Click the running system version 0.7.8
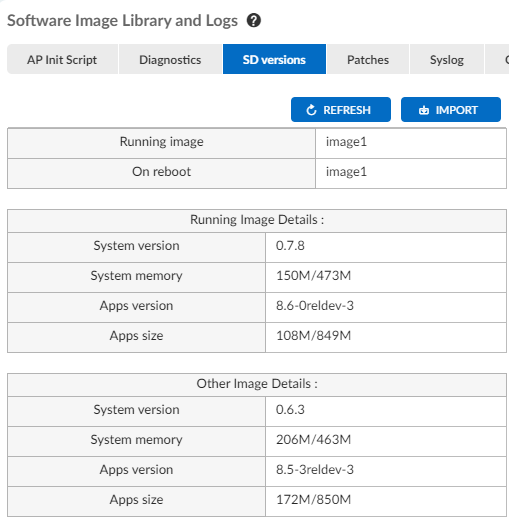 [x=290, y=246]
